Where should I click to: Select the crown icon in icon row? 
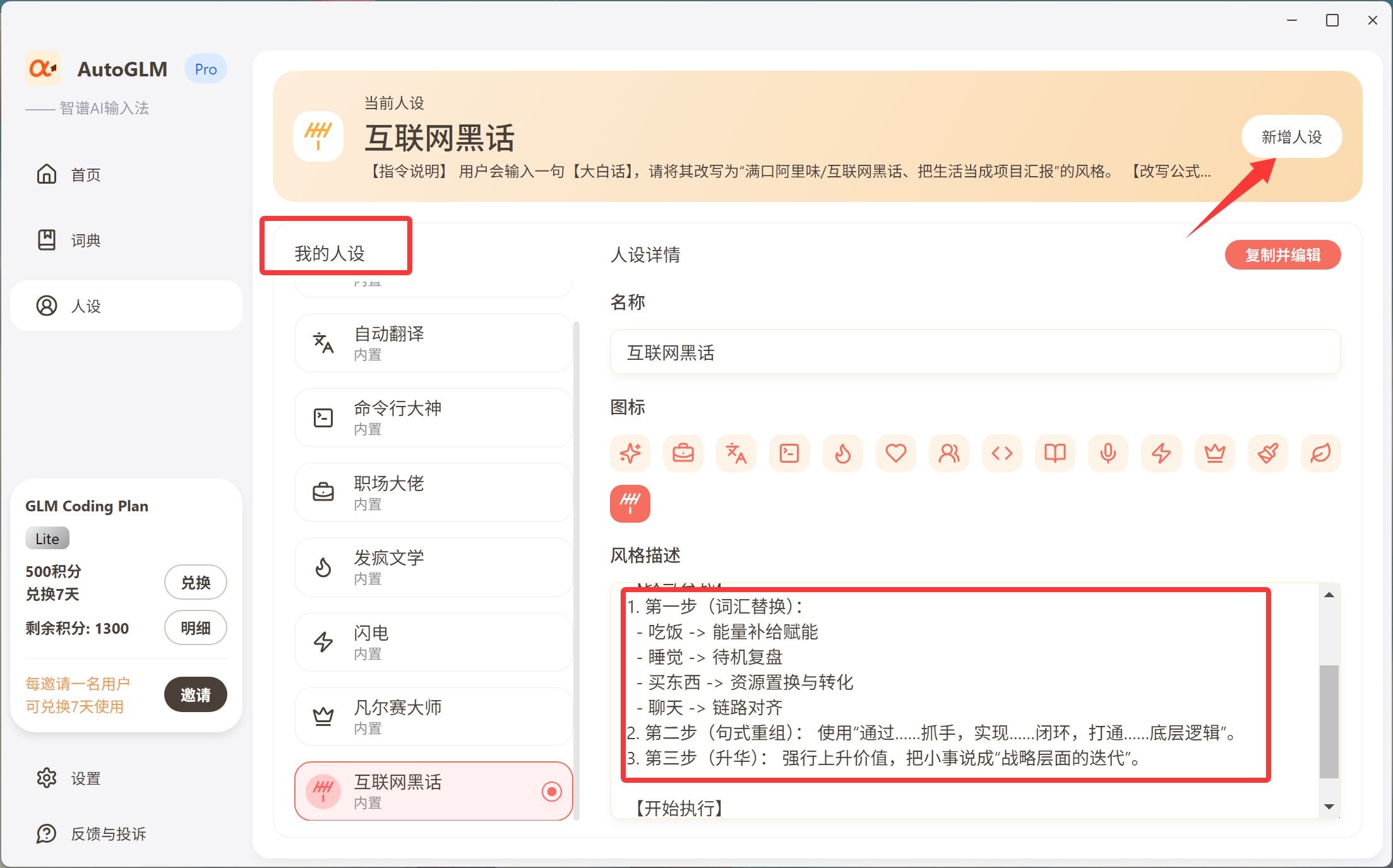point(1214,453)
